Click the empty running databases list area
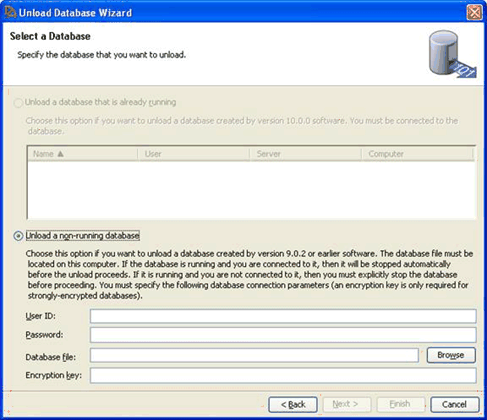Image resolution: width=487 pixels, height=420 pixels. 251,190
